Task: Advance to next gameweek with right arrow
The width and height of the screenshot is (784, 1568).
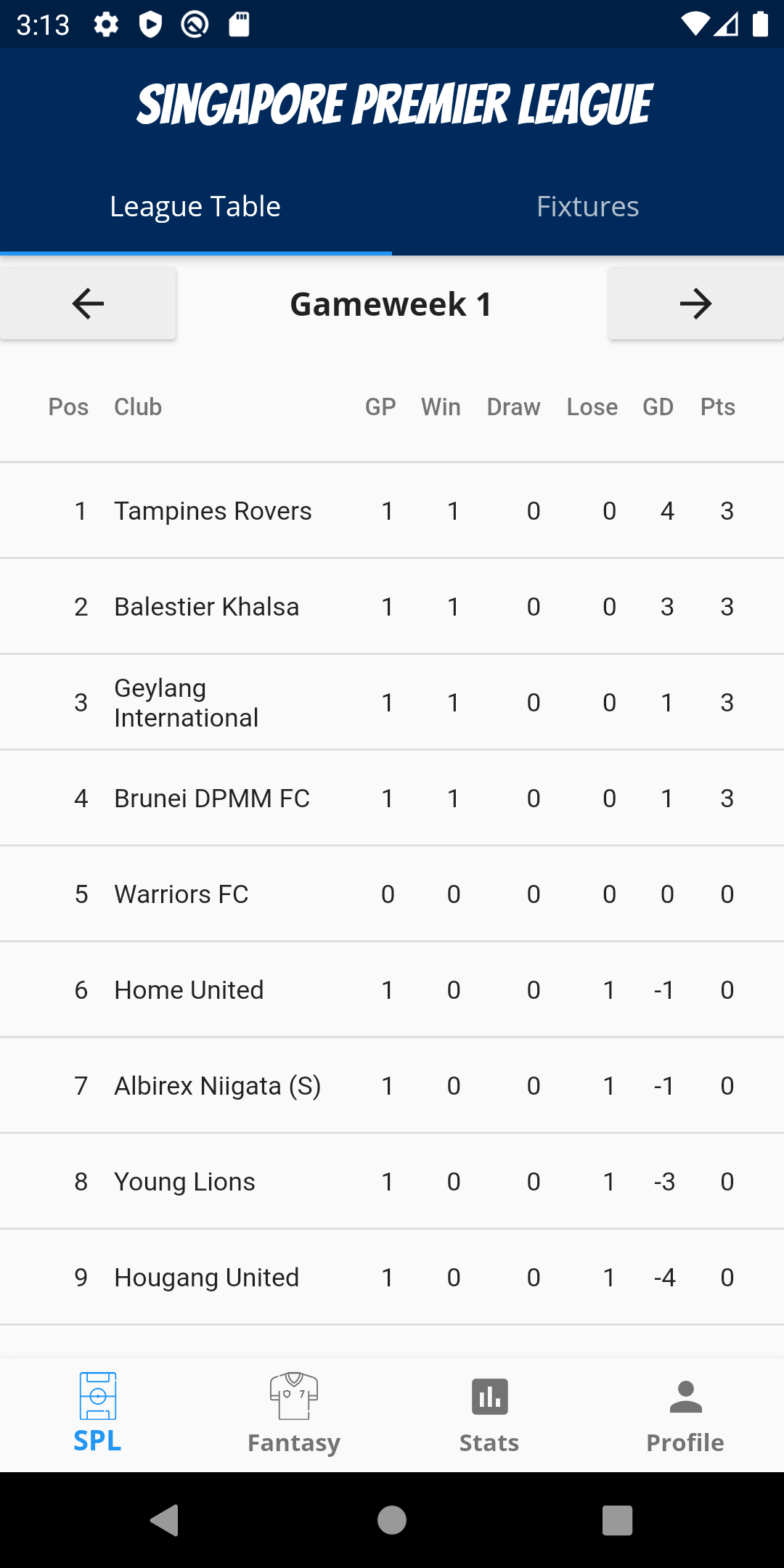Action: 695,303
